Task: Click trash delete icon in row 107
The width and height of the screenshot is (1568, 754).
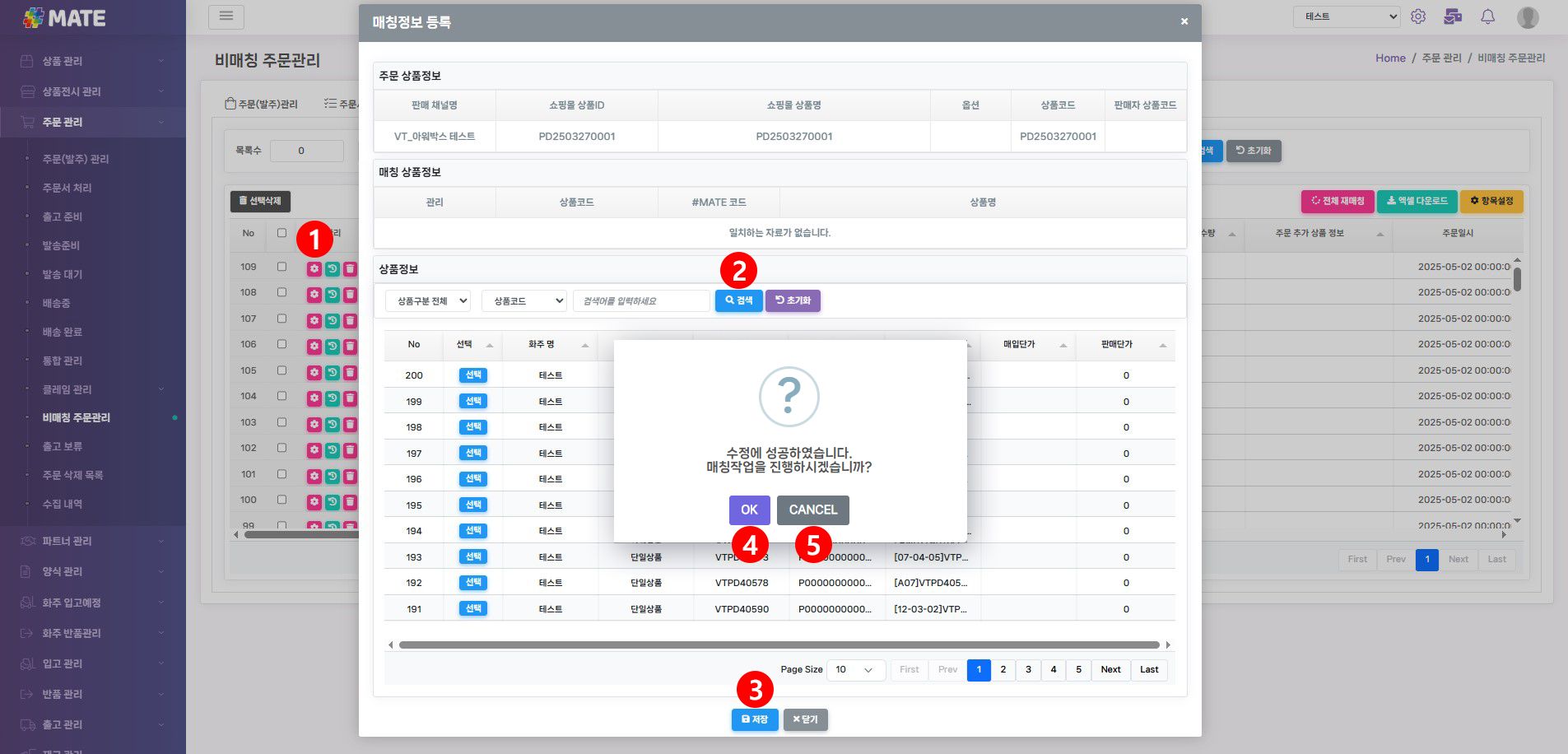Action: click(350, 320)
